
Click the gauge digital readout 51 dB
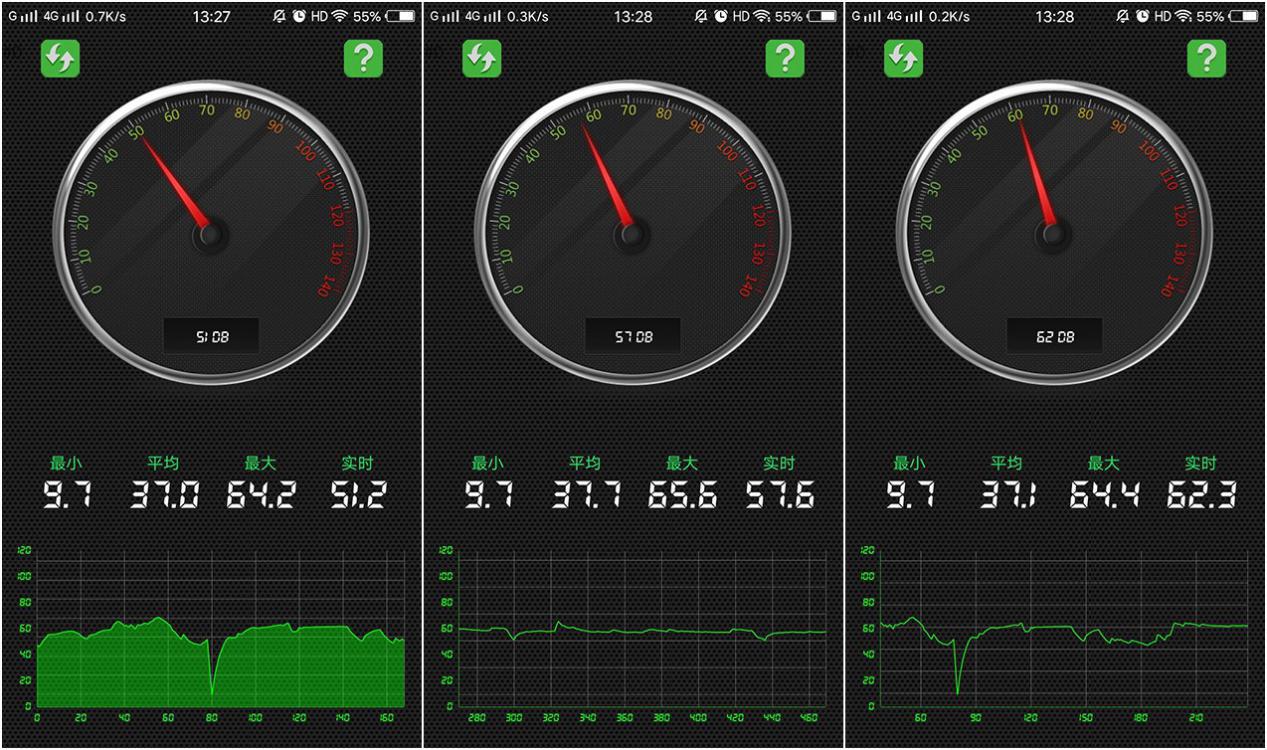coord(211,337)
